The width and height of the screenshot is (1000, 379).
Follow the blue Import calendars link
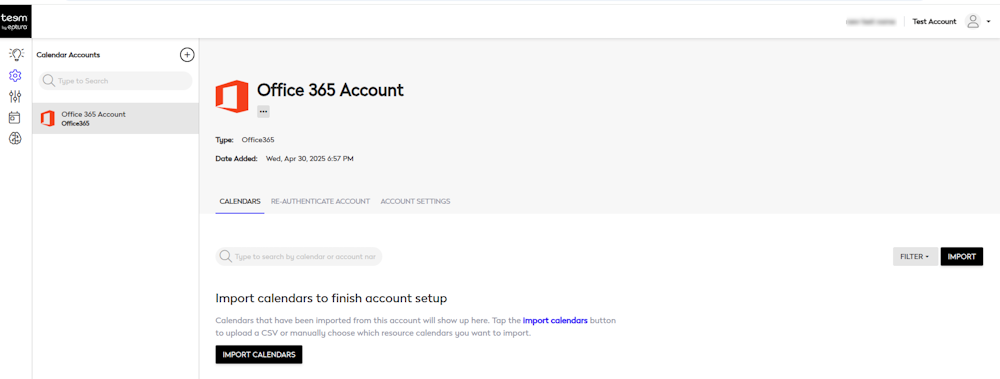tap(555, 320)
